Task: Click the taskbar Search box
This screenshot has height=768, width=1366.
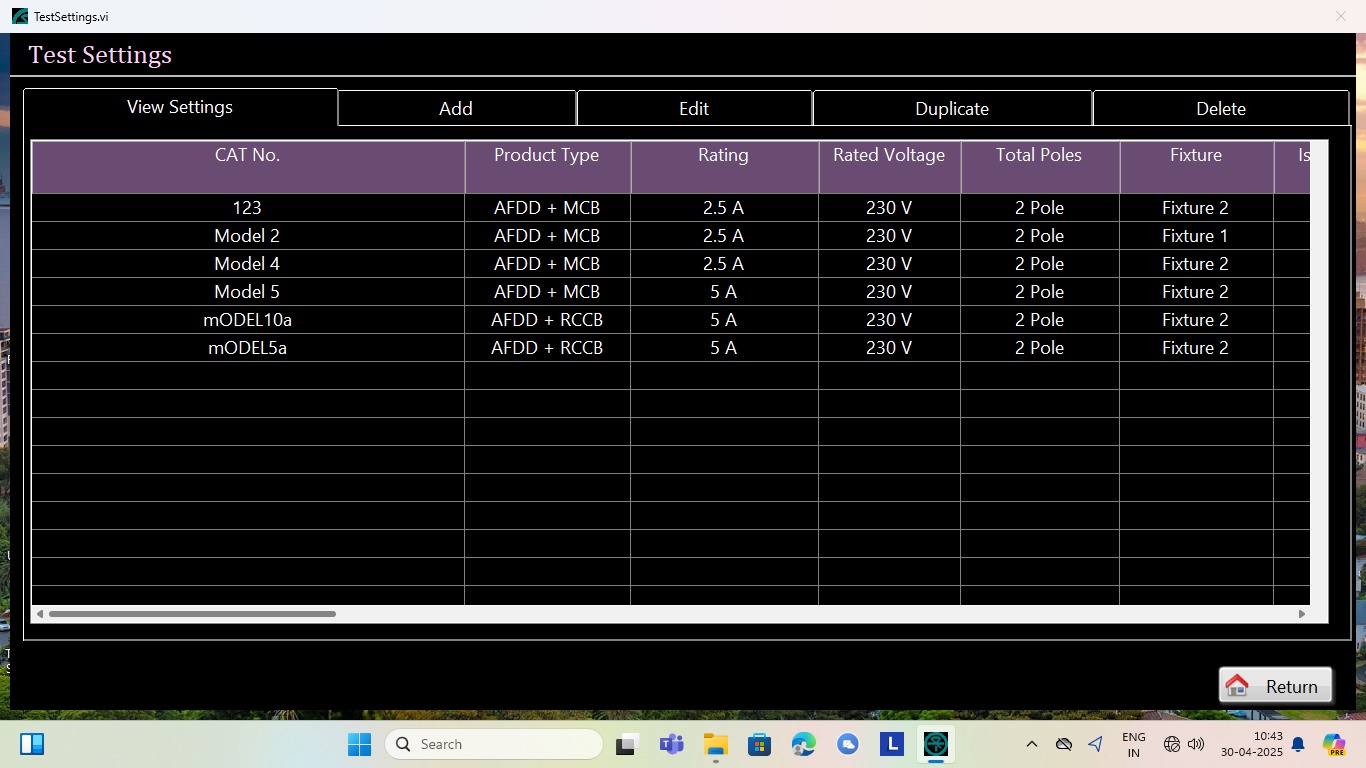Action: [494, 744]
